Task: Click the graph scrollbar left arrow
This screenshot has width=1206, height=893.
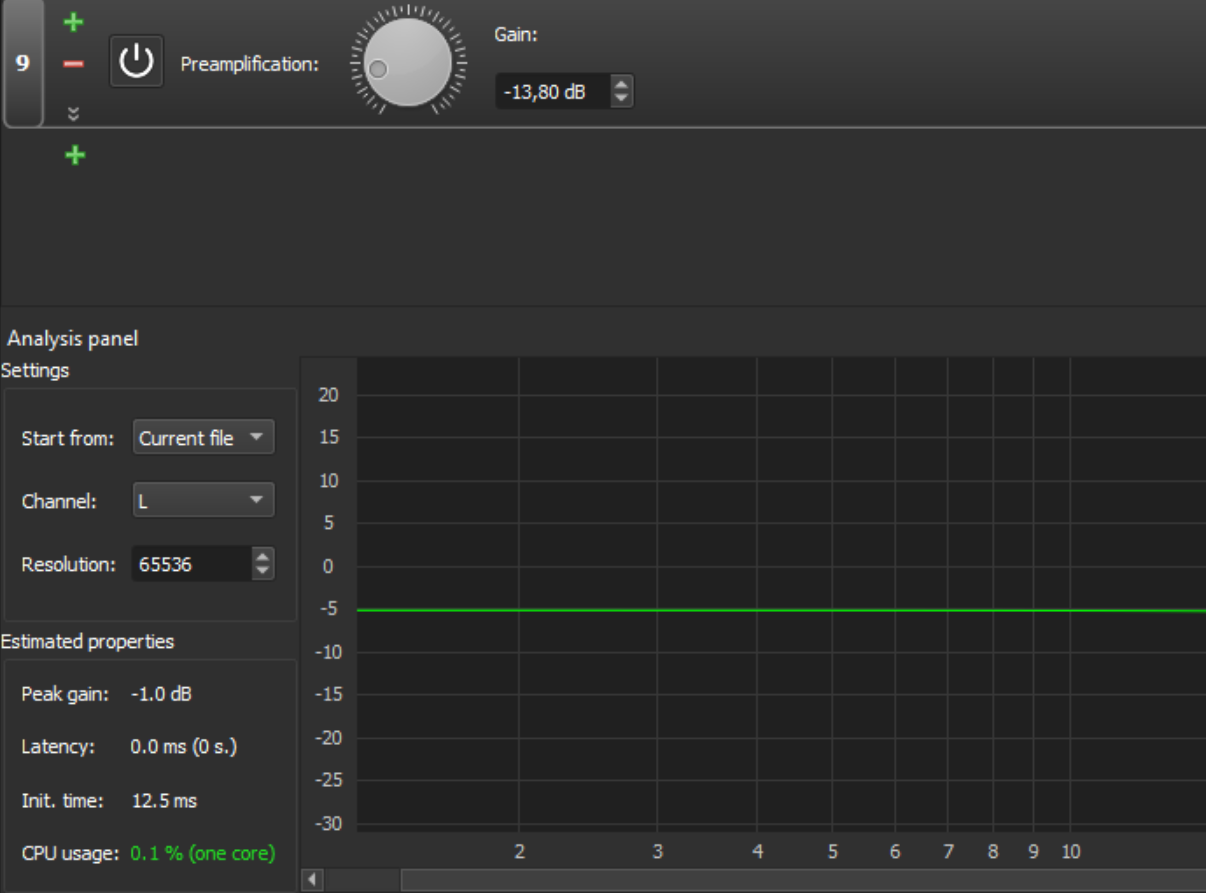Action: (x=312, y=880)
